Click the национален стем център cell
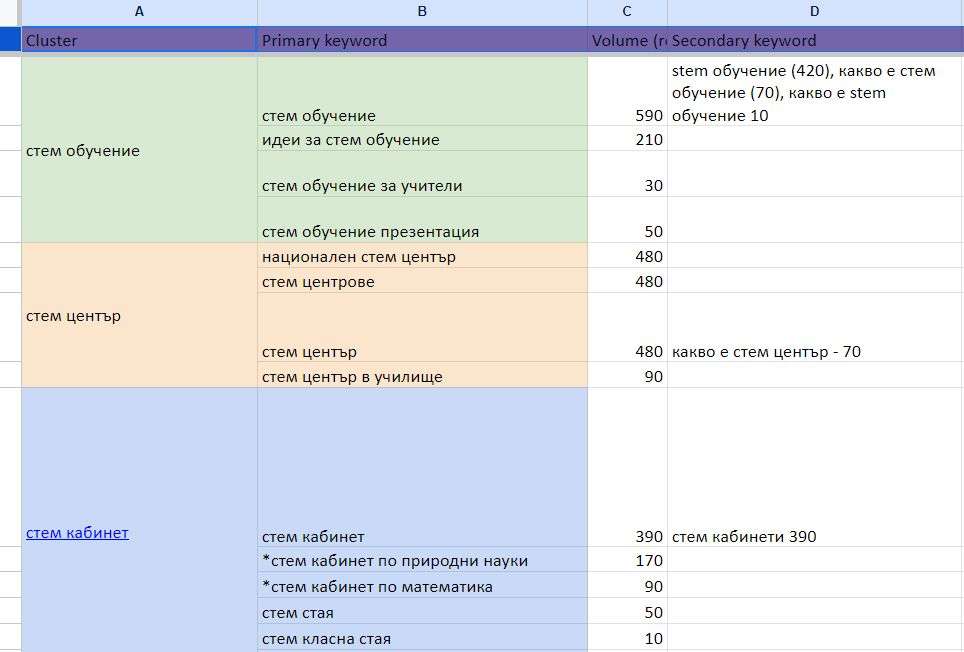964x652 pixels. pos(422,257)
